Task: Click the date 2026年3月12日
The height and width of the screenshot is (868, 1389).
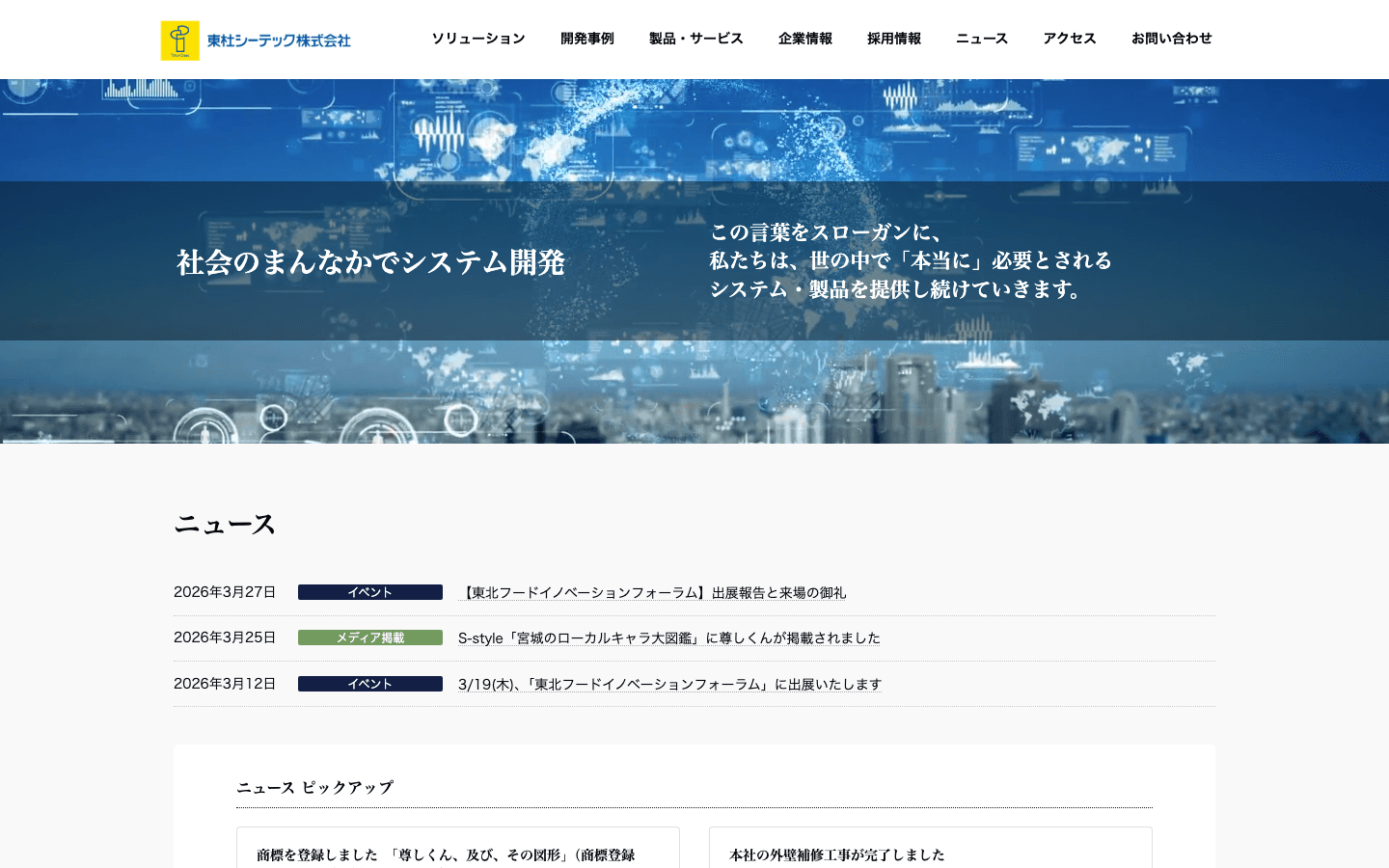Action: tap(225, 684)
